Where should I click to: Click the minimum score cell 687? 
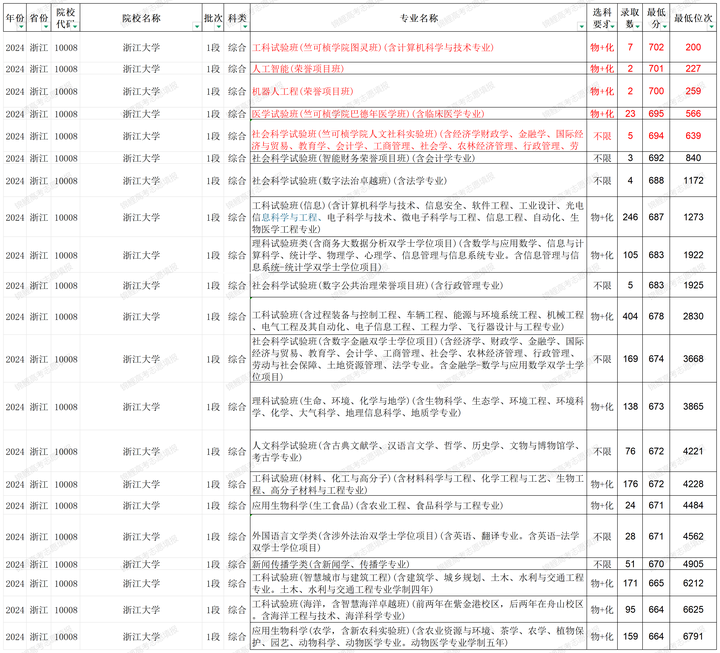click(656, 217)
